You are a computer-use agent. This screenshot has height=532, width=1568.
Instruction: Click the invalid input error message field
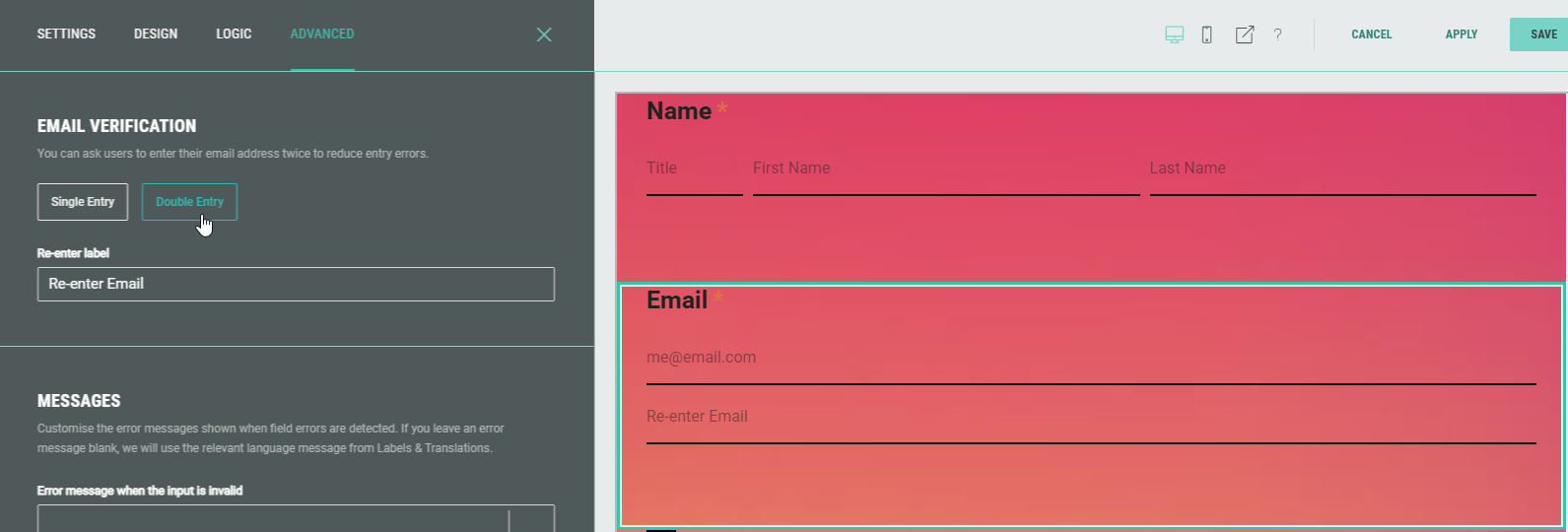point(273,518)
